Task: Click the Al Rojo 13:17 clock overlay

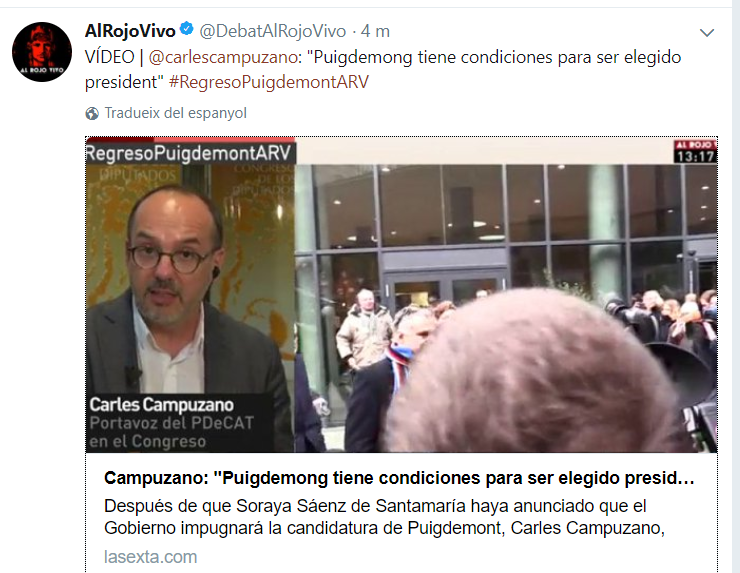Action: tap(695, 151)
